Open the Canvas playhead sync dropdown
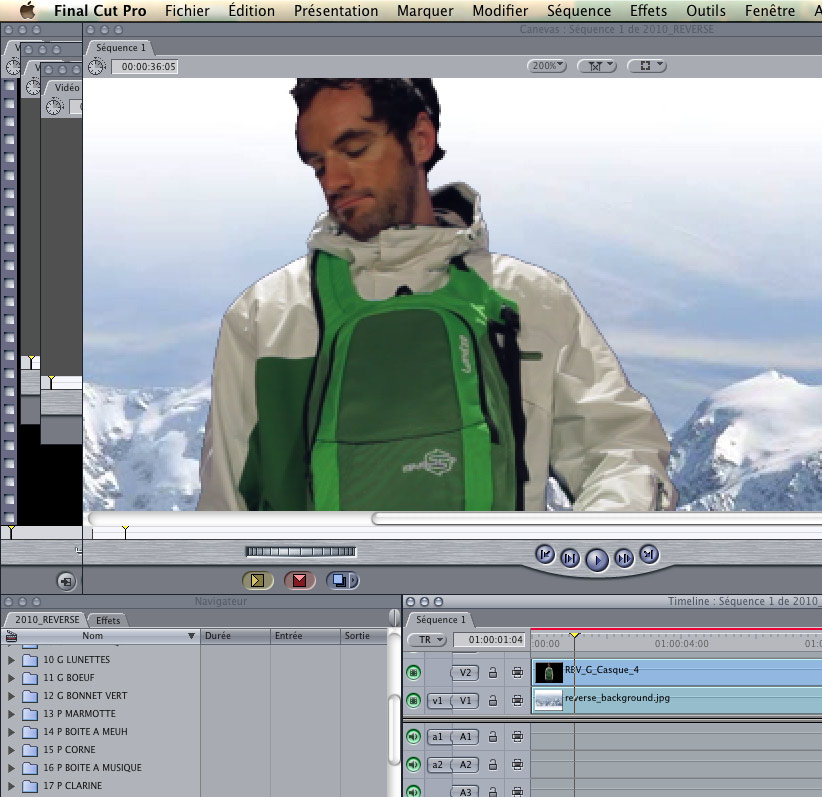 597,66
